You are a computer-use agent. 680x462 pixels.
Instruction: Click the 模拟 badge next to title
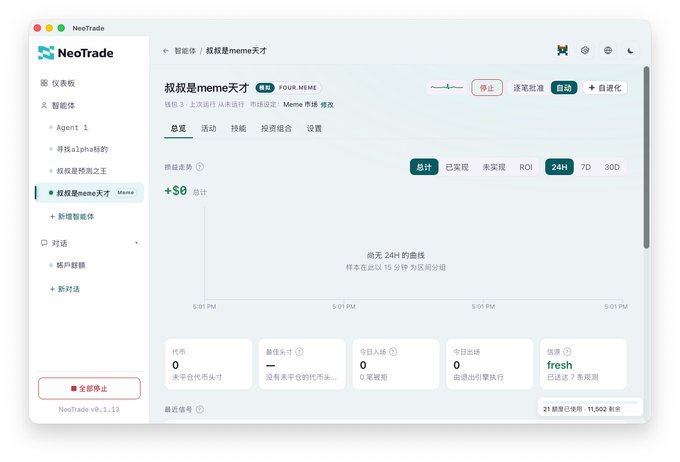click(x=265, y=88)
